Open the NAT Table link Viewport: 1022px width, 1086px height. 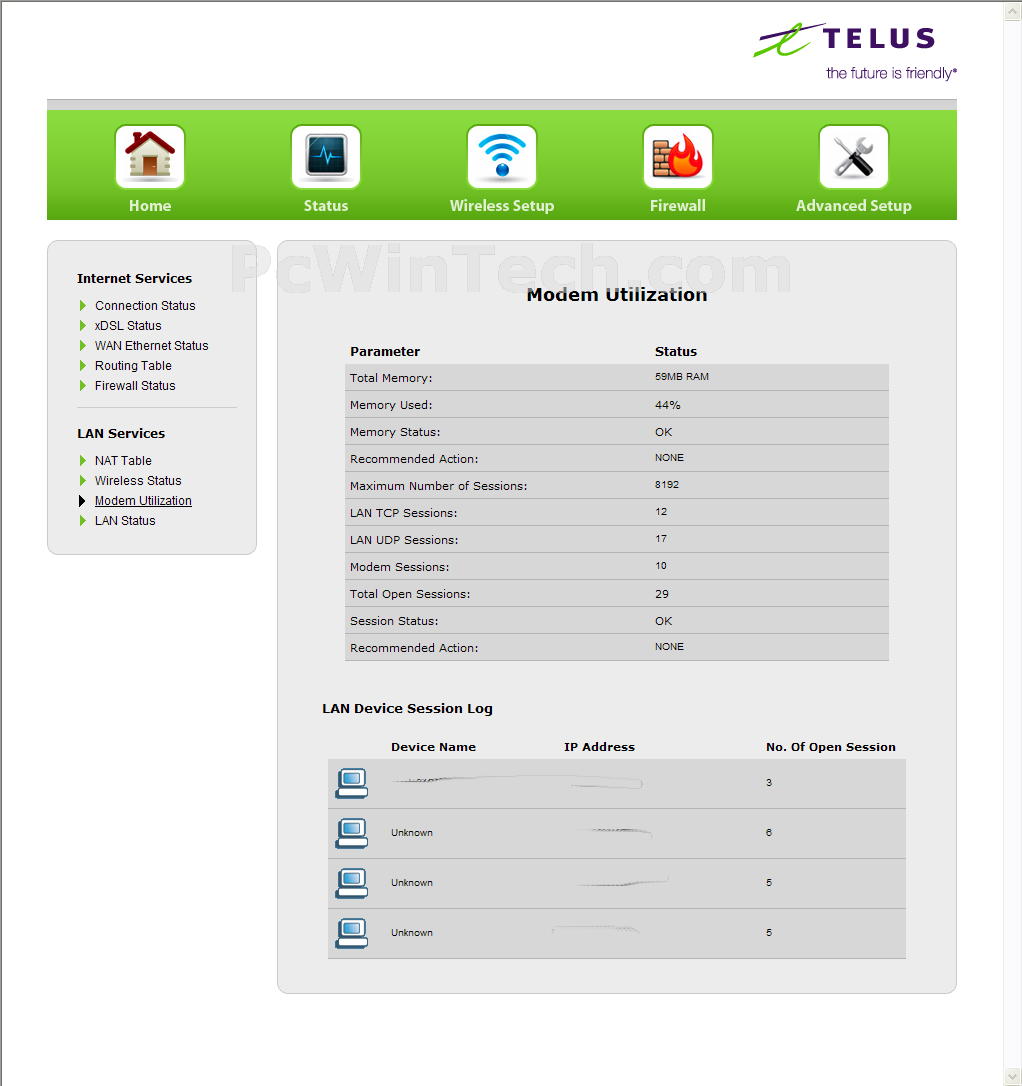pyautogui.click(x=123, y=461)
